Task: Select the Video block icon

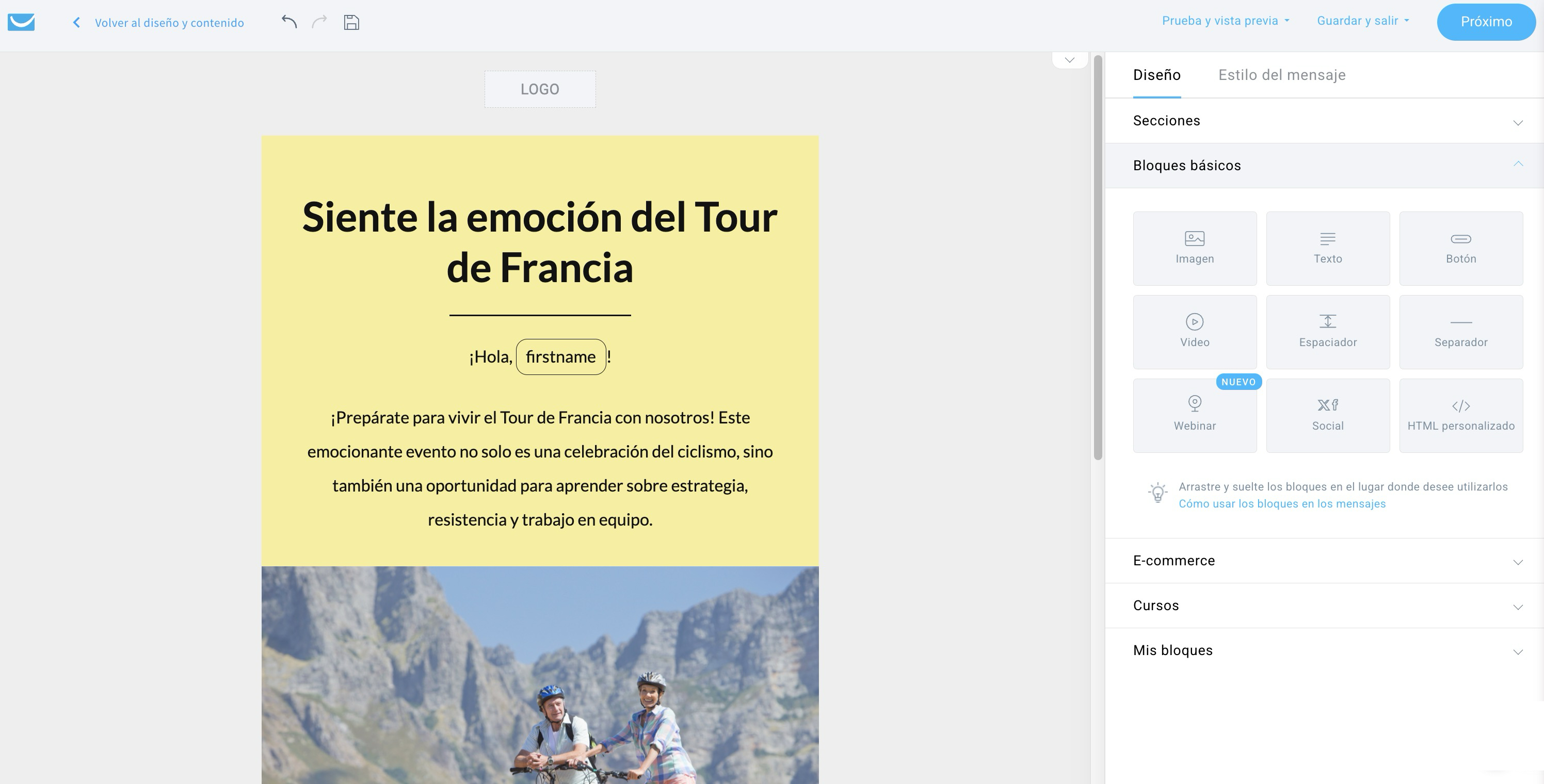Action: pos(1195,331)
